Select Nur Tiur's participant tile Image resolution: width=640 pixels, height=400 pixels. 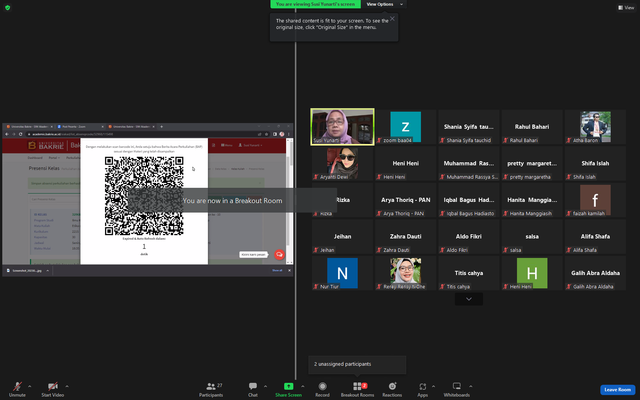[342, 273]
